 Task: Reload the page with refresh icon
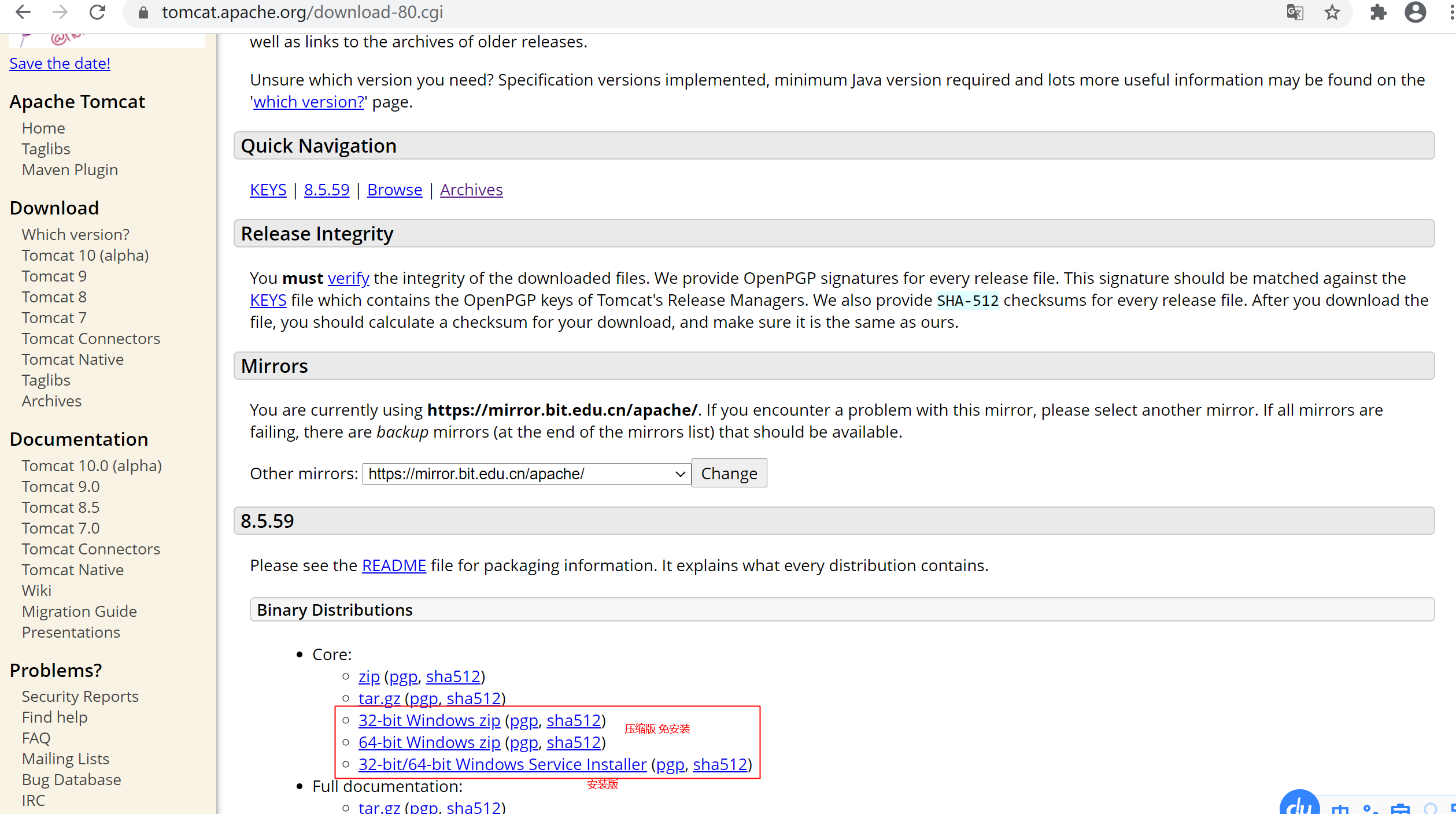point(97,12)
